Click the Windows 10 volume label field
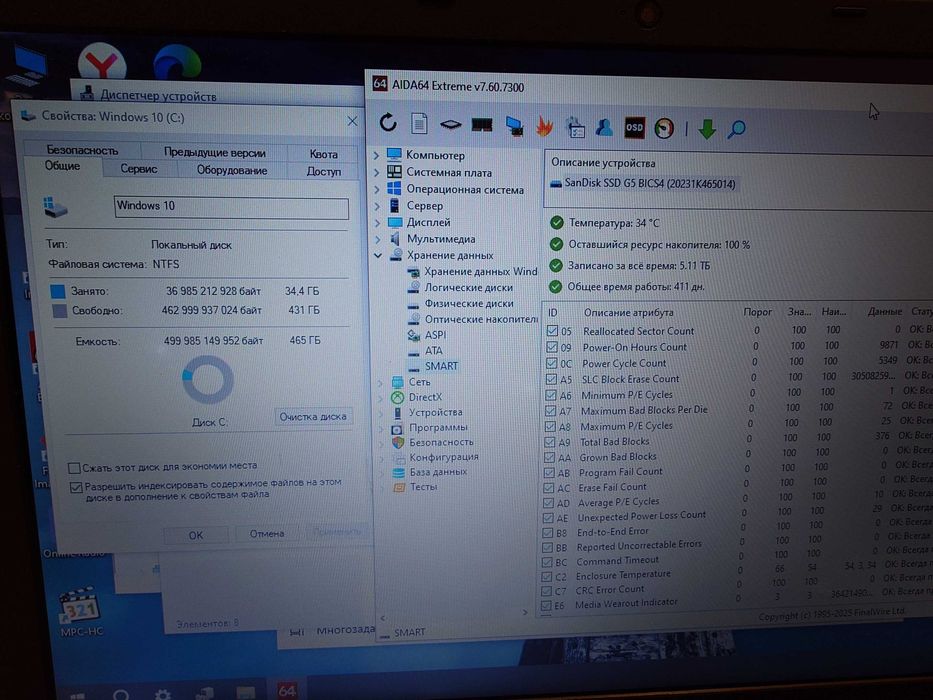This screenshot has height=700, width=933. pyautogui.click(x=231, y=207)
